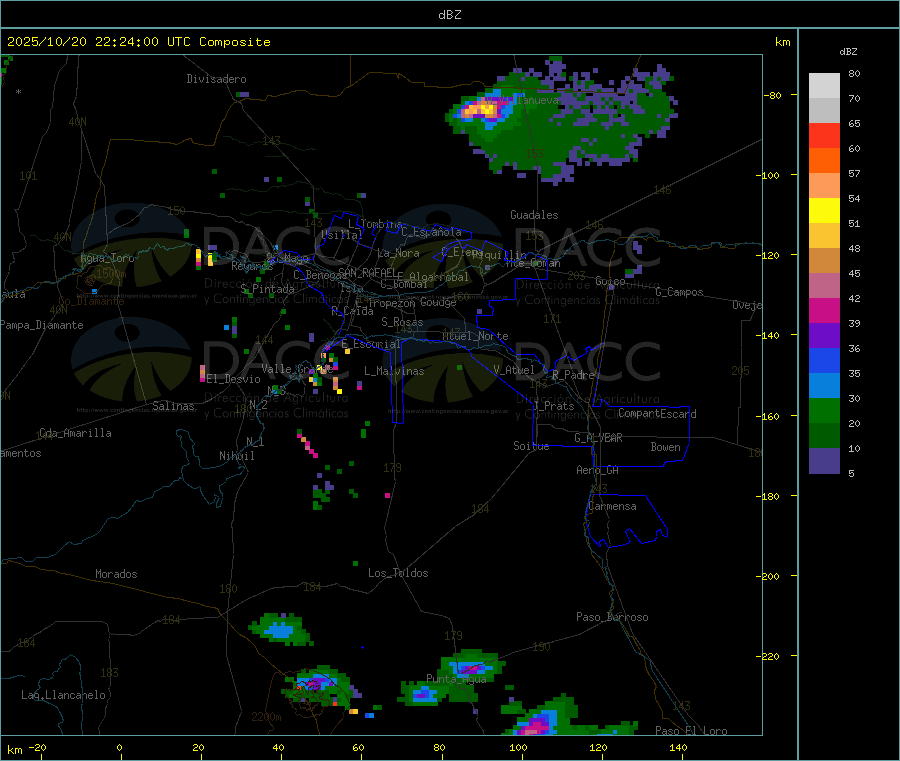Click the purple 39–36 dBZ legend swatch
Image resolution: width=900 pixels, height=761 pixels.
click(x=824, y=336)
